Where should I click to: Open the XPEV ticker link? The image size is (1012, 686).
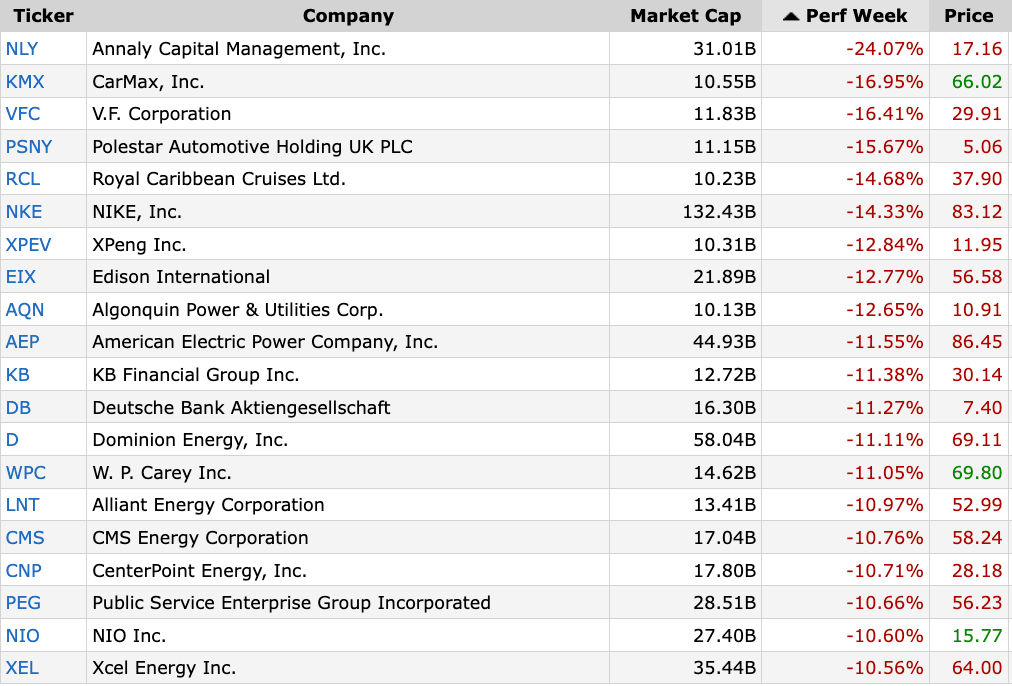(x=28, y=245)
